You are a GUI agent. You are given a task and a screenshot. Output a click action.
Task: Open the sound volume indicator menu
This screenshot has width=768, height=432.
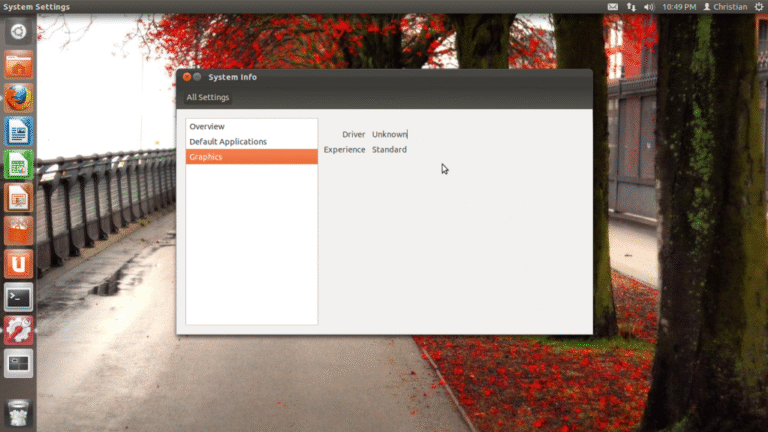(649, 7)
